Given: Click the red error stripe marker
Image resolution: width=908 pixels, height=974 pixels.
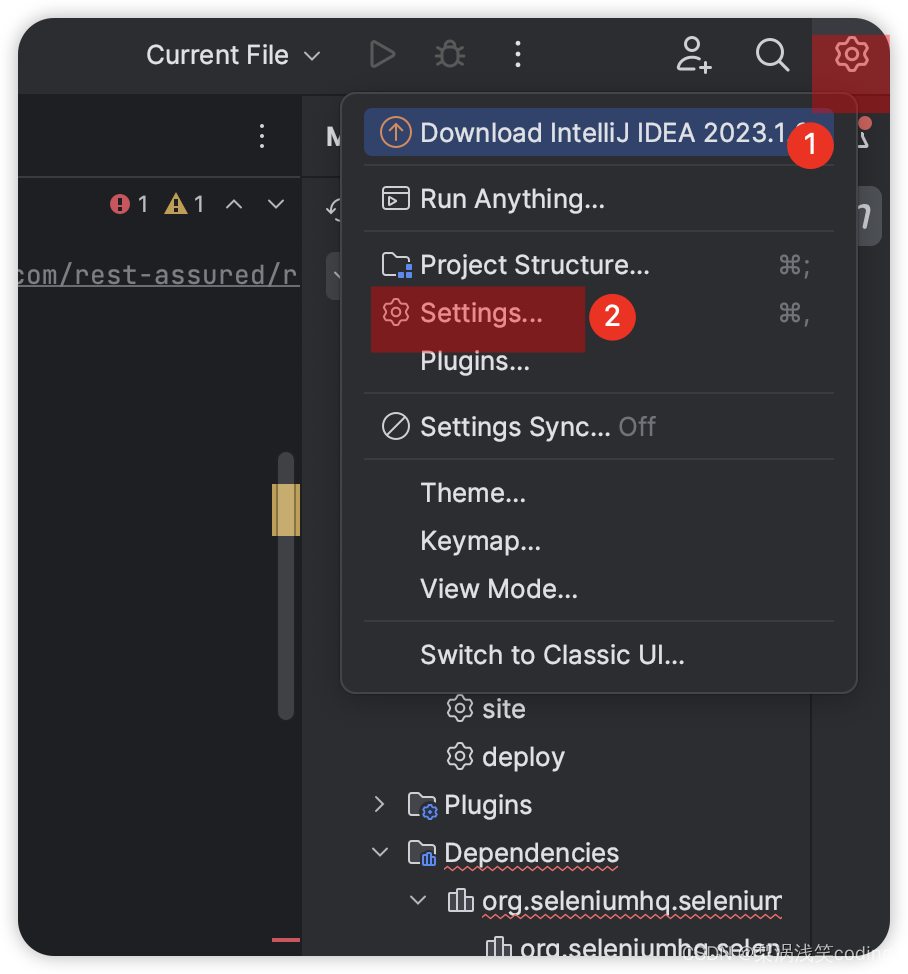Looking at the screenshot, I should pyautogui.click(x=286, y=939).
